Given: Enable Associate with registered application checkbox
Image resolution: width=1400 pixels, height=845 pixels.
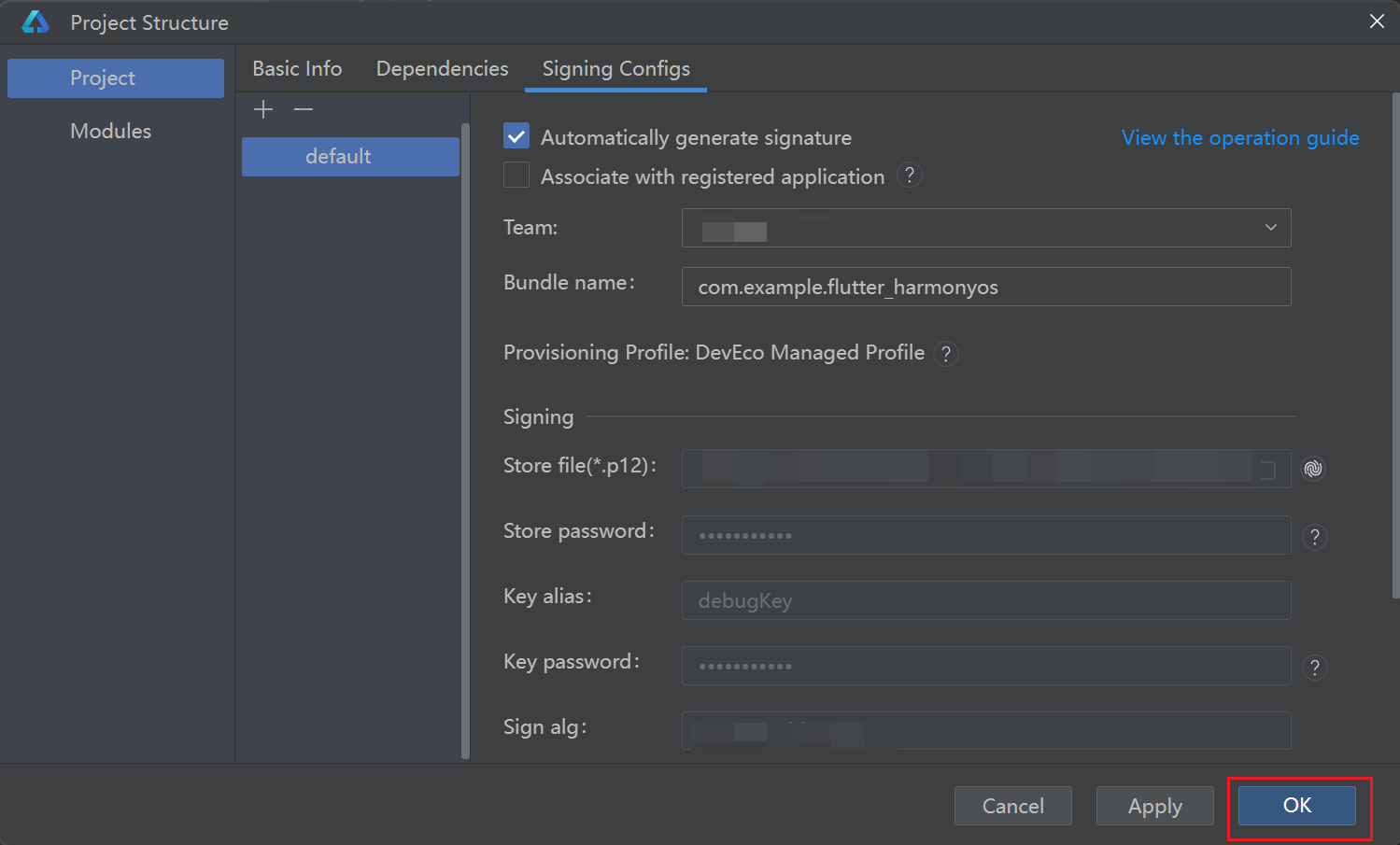Looking at the screenshot, I should [x=516, y=176].
